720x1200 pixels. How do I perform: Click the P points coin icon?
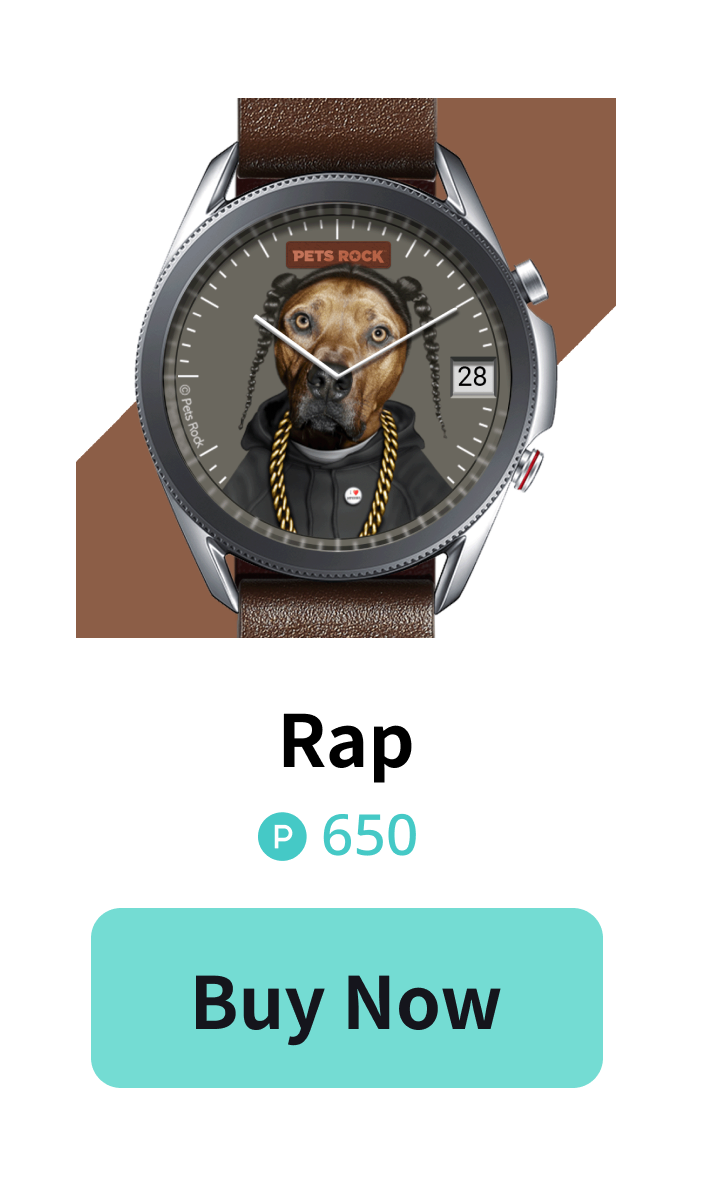click(282, 837)
